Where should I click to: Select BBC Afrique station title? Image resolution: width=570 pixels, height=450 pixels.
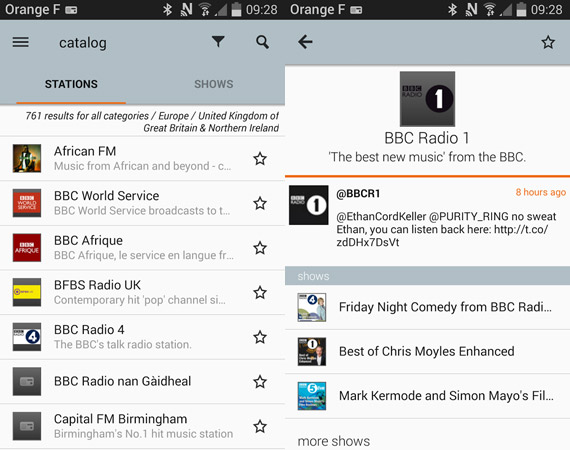click(88, 241)
